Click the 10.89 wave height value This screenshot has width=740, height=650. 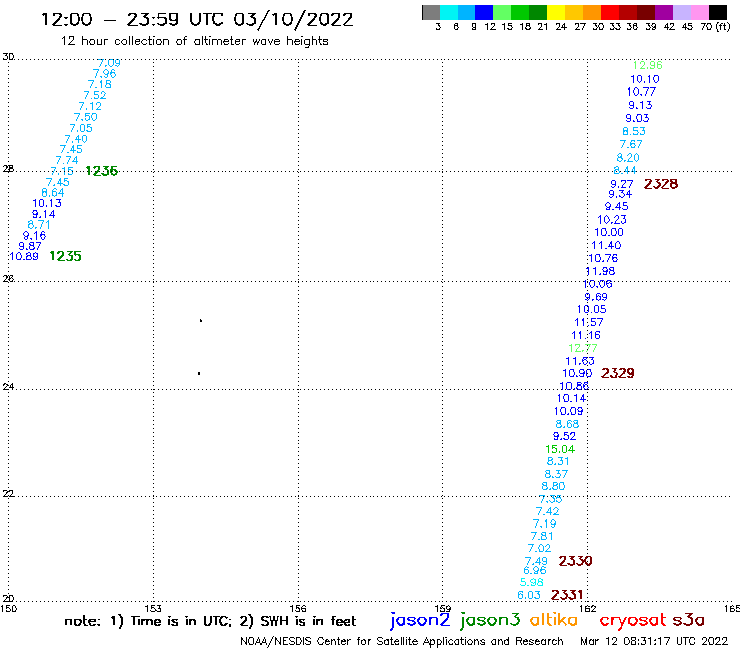(x=24, y=257)
